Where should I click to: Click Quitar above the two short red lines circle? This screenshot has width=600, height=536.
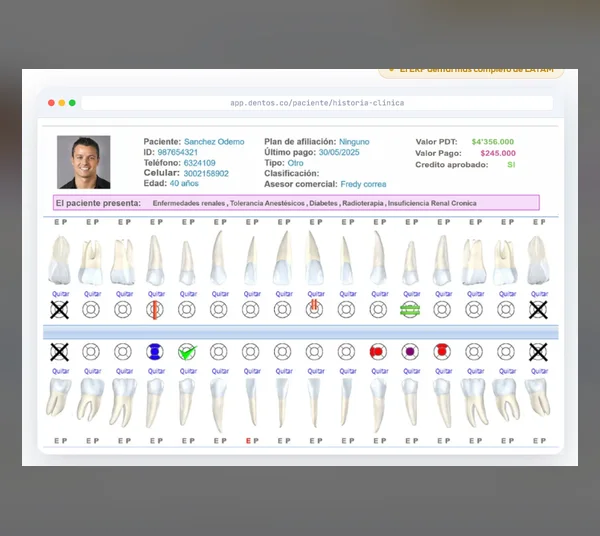[316, 294]
